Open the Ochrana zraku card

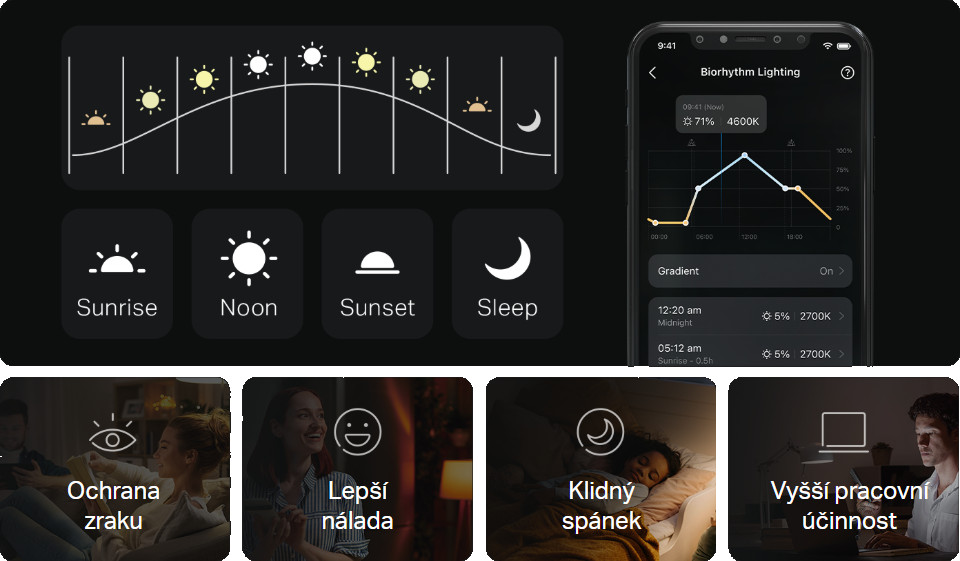click(115, 469)
